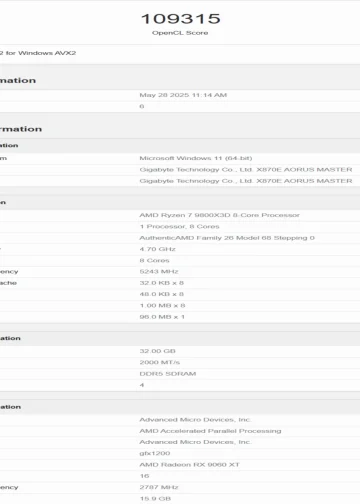Select 'AMD Accelerated Parallel Processing' platform name
The image size is (360, 504).
[x=210, y=431]
